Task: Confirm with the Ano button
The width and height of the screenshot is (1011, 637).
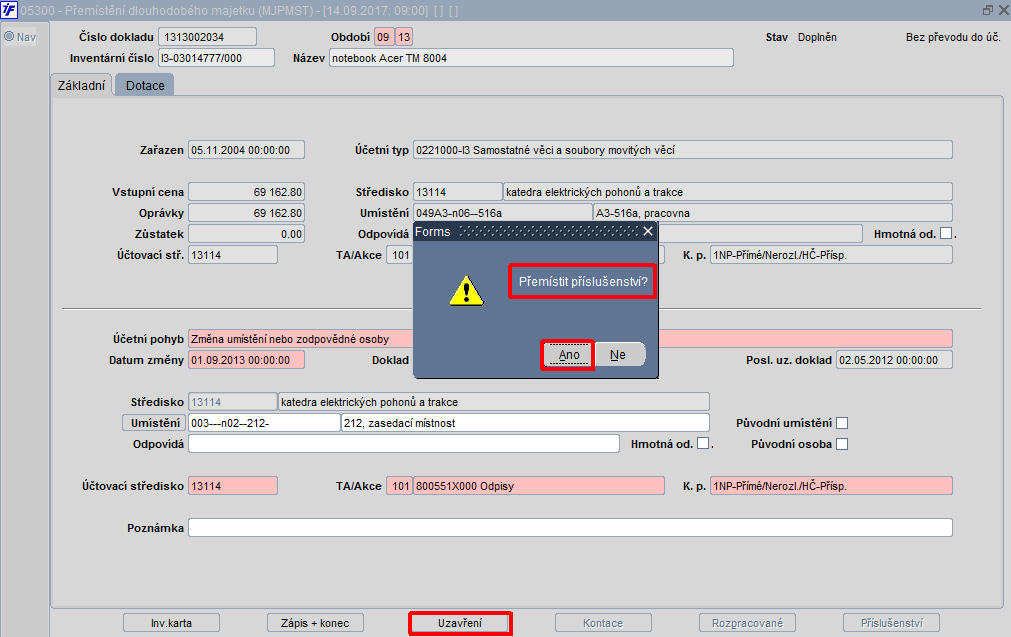Action: (x=568, y=355)
